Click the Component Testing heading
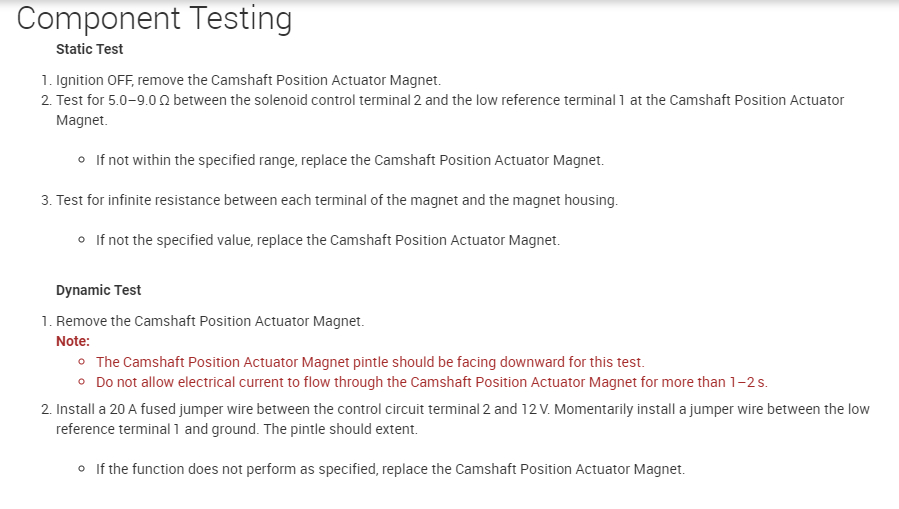Screen dimensions: 899x509 (155, 18)
